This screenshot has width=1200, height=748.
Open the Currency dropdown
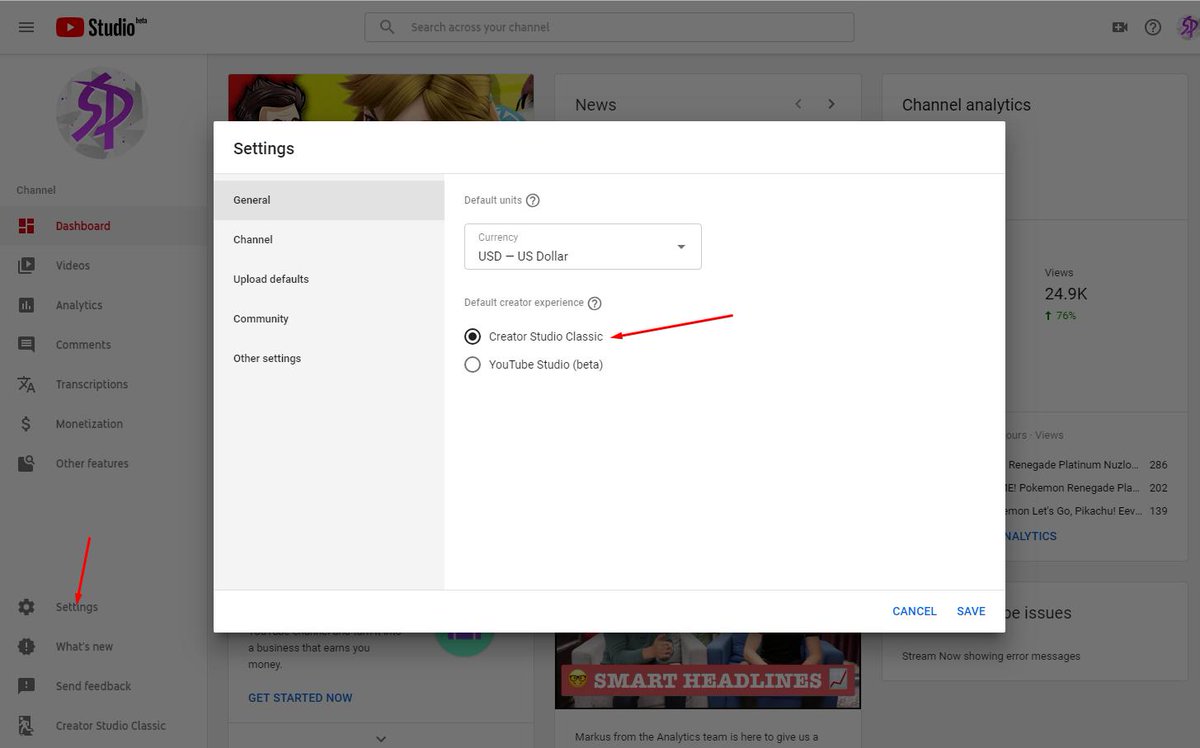point(583,247)
